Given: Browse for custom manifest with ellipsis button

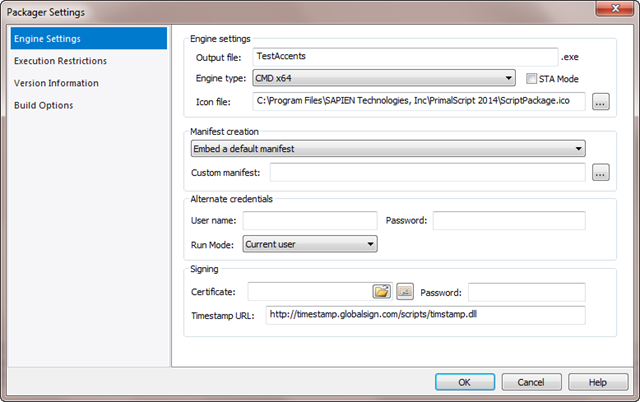Looking at the screenshot, I should (600, 173).
